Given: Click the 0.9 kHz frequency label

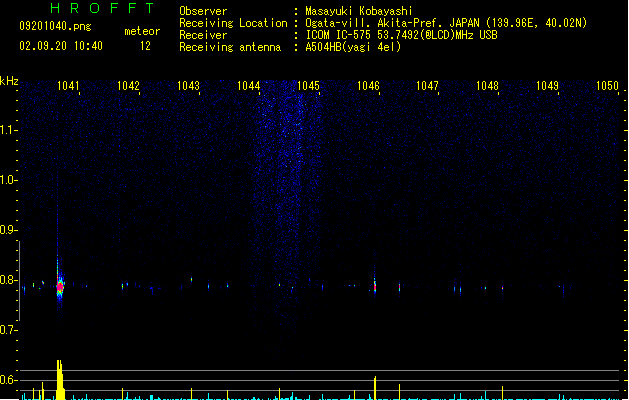Looking at the screenshot, I should pyautogui.click(x=8, y=229).
